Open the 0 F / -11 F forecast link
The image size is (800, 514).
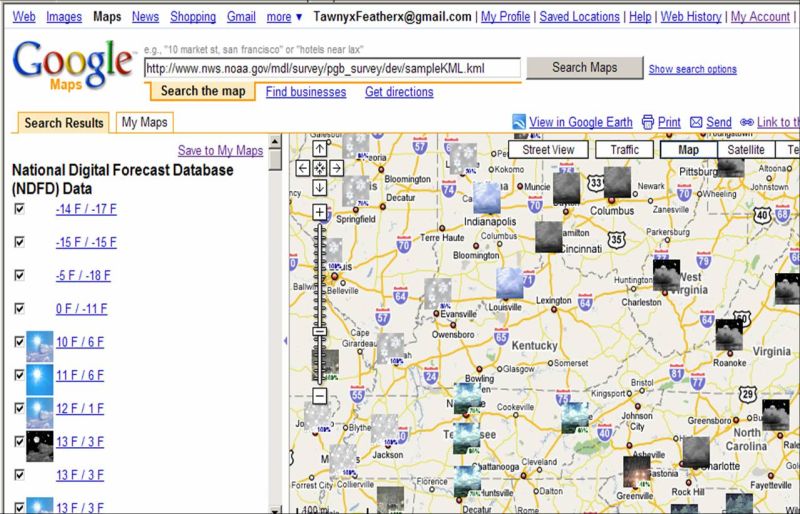coord(82,309)
